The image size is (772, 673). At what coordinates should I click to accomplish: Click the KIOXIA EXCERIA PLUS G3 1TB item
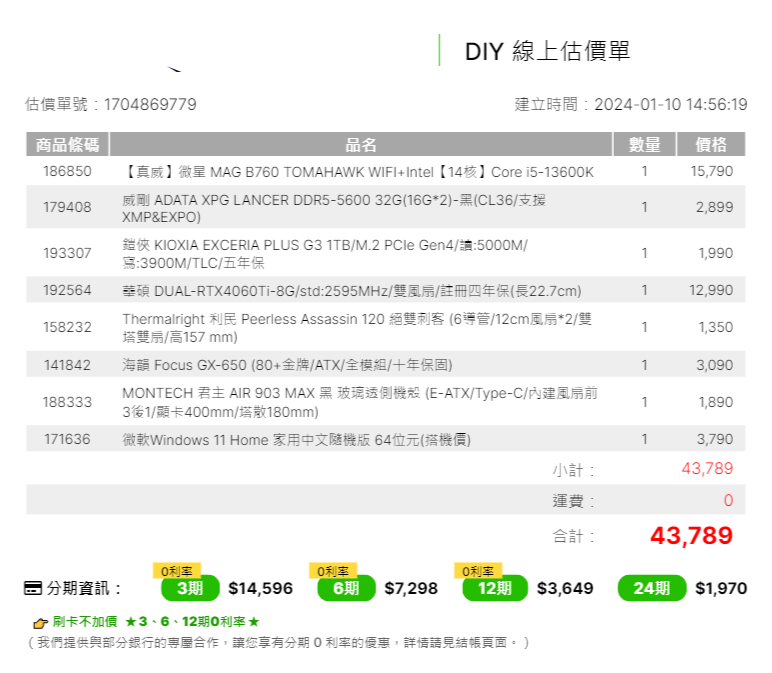click(325, 254)
